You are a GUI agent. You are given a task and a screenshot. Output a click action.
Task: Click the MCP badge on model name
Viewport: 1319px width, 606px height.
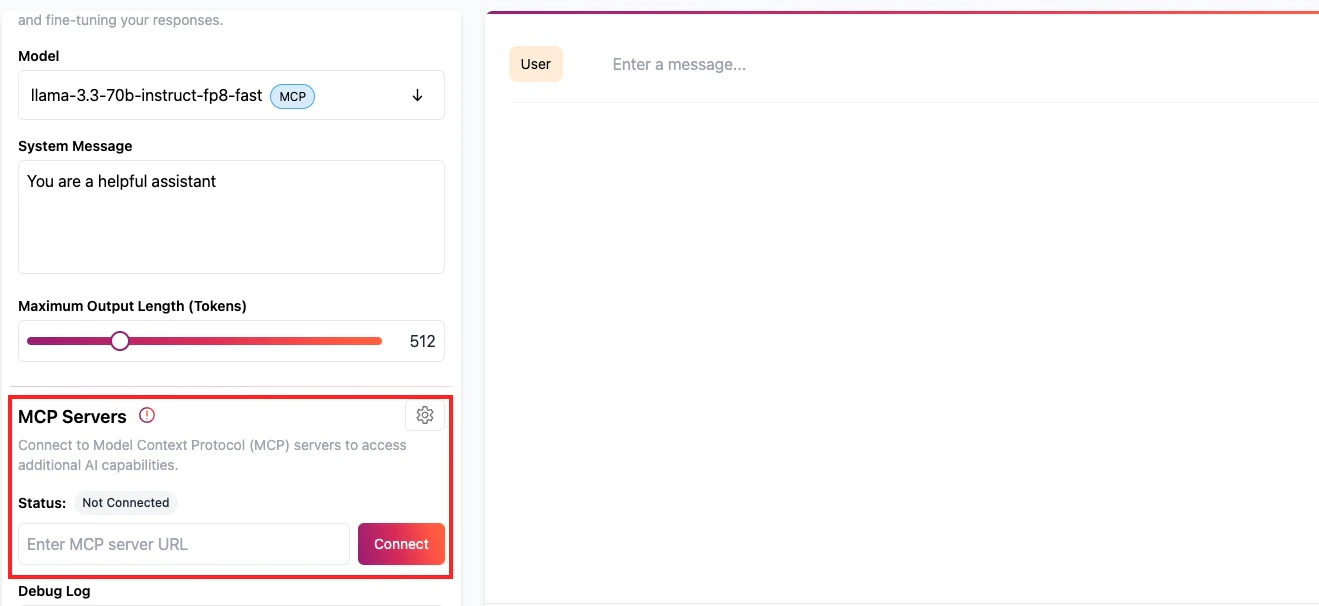click(x=292, y=96)
